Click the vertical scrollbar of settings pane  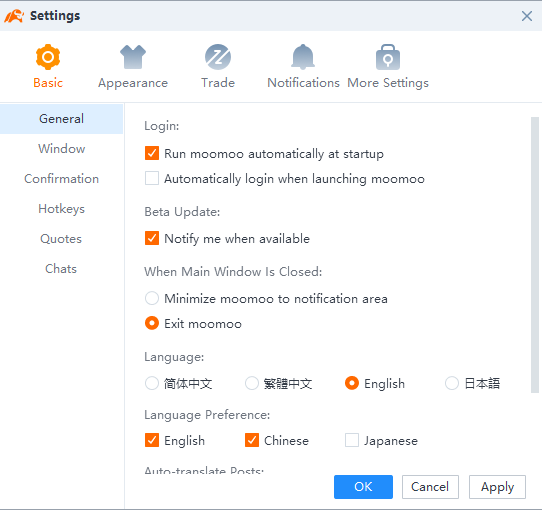(x=535, y=255)
